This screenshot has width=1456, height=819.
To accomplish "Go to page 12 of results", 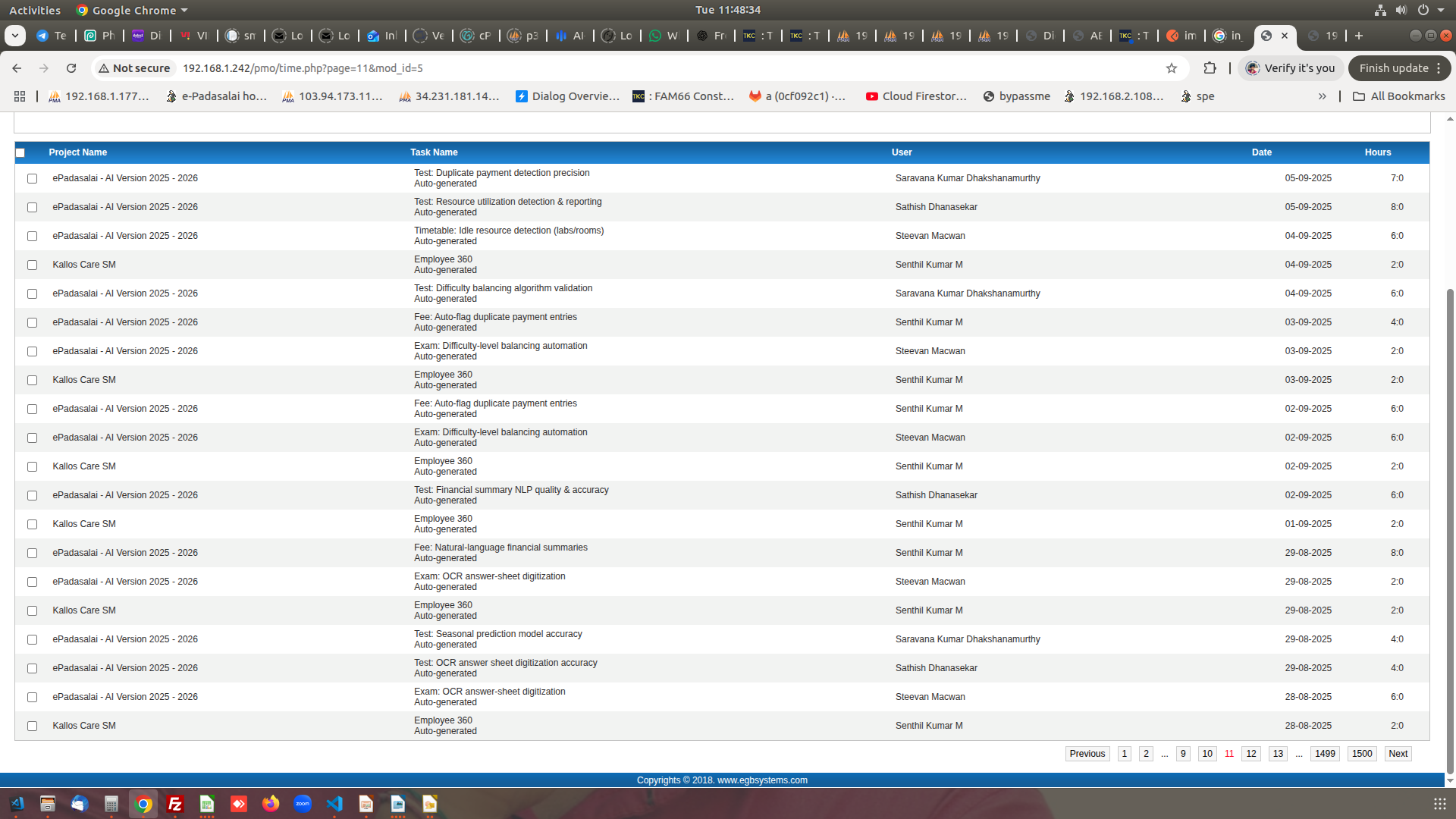I will 1251,754.
